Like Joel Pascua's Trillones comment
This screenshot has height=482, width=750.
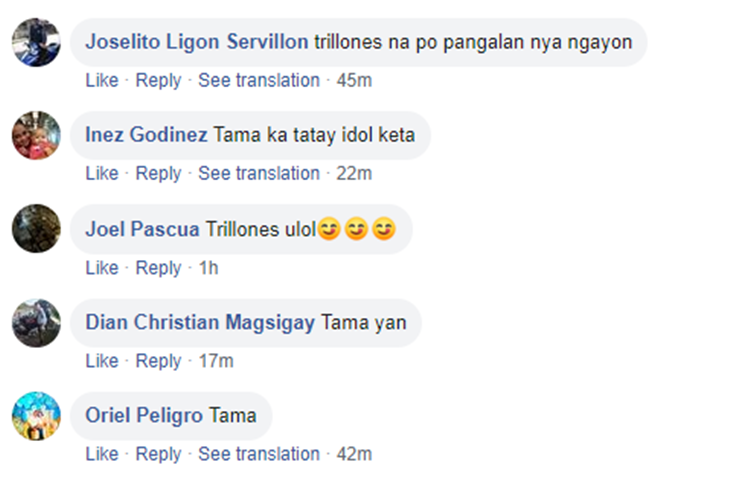click(101, 268)
